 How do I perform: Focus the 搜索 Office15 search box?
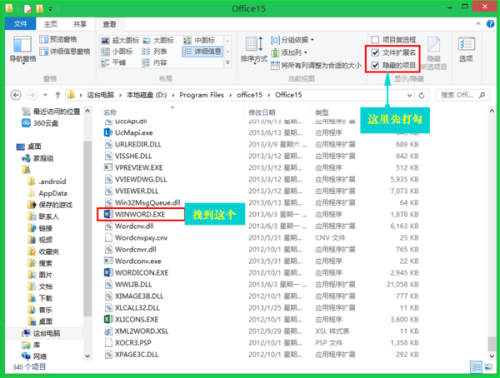[x=462, y=95]
